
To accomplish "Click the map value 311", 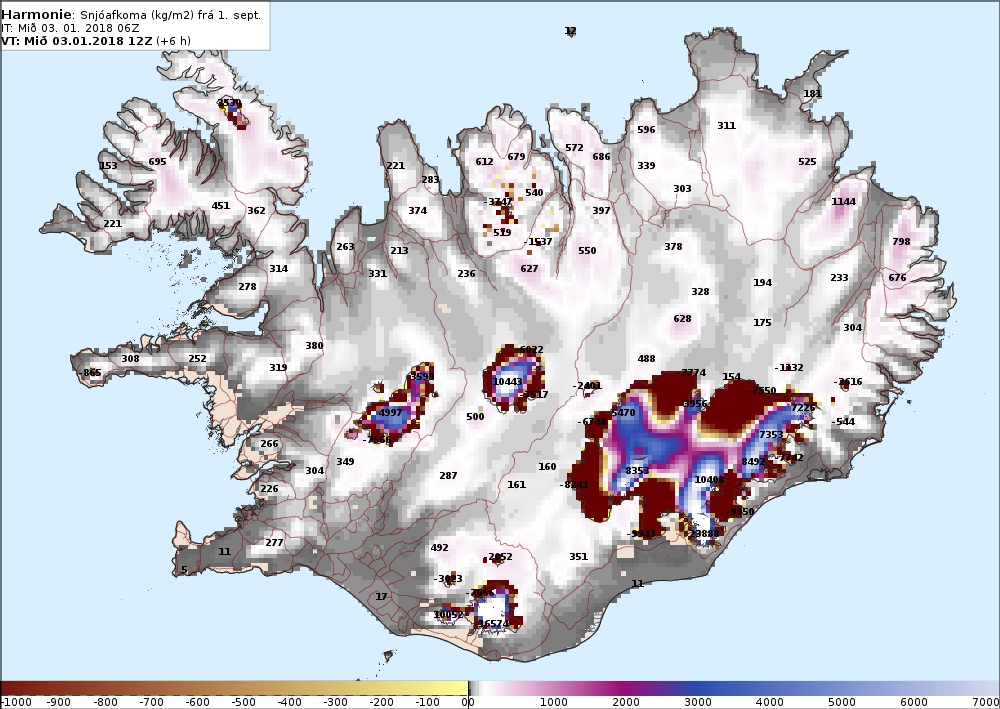I will pyautogui.click(x=726, y=126).
